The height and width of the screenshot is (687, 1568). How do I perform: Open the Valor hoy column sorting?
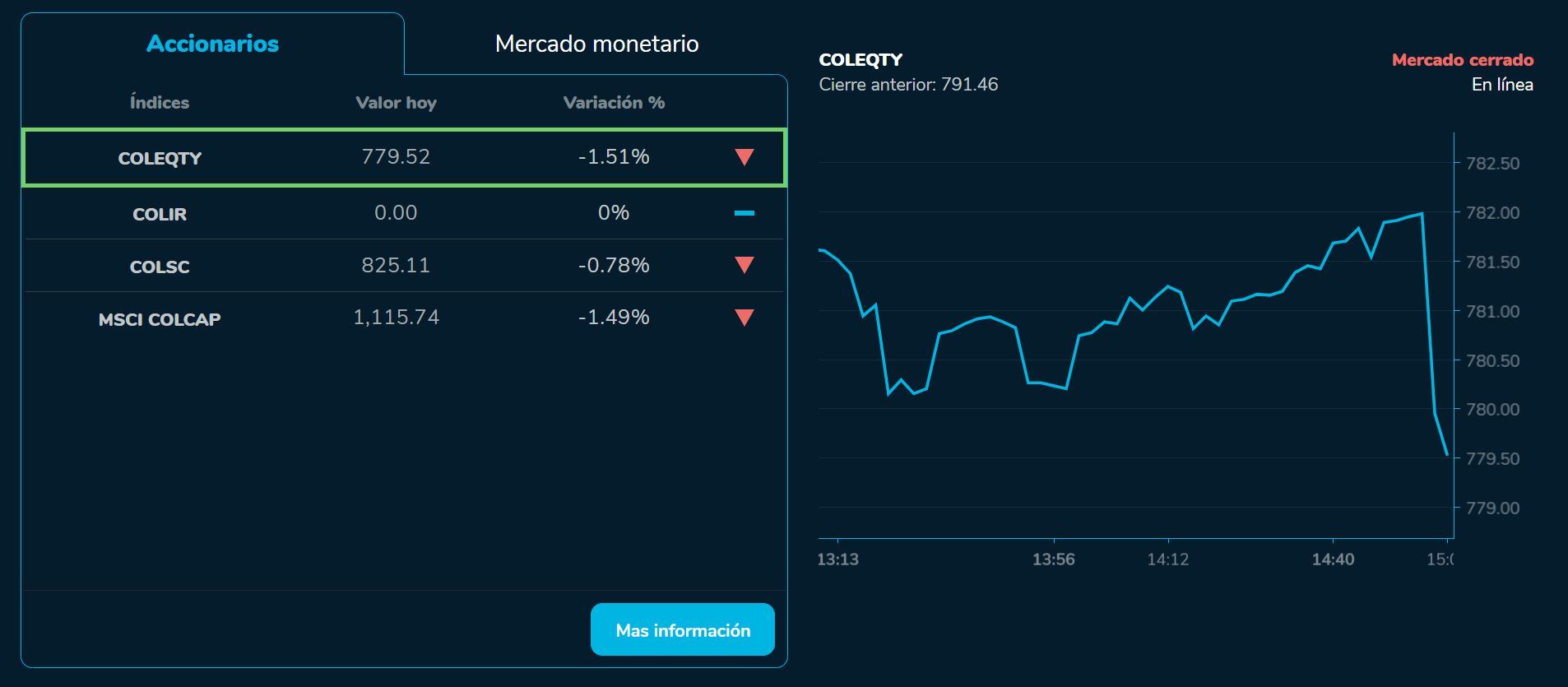(396, 102)
